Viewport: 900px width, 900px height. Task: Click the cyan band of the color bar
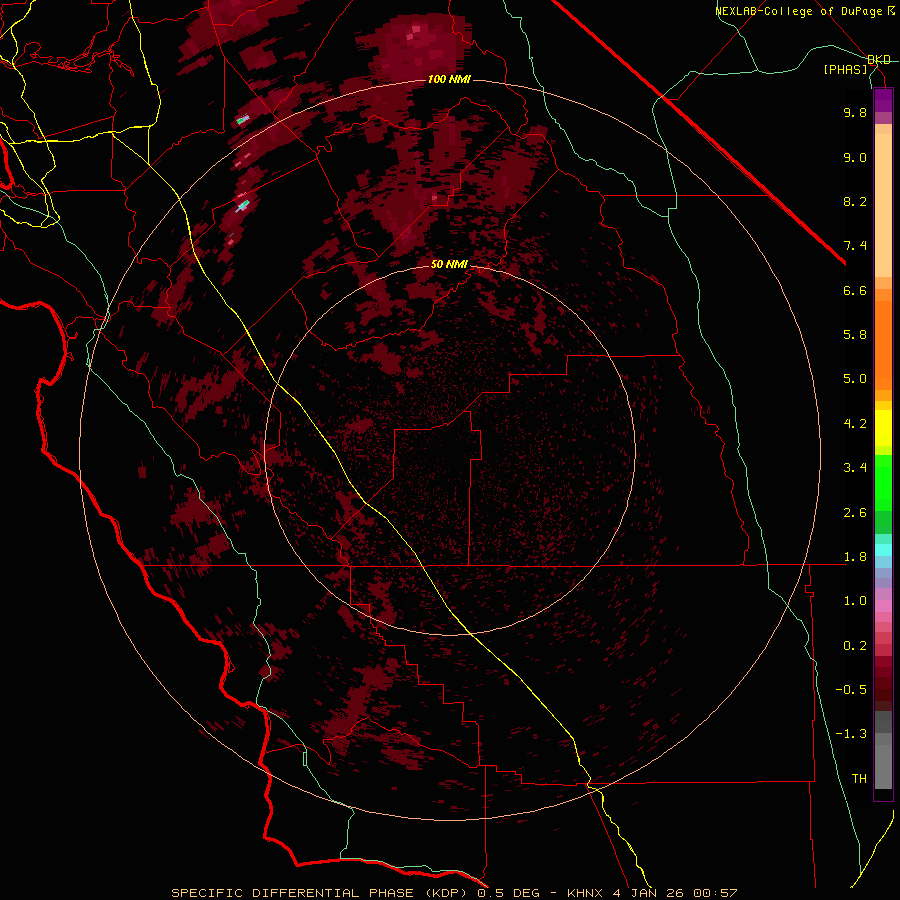point(883,550)
